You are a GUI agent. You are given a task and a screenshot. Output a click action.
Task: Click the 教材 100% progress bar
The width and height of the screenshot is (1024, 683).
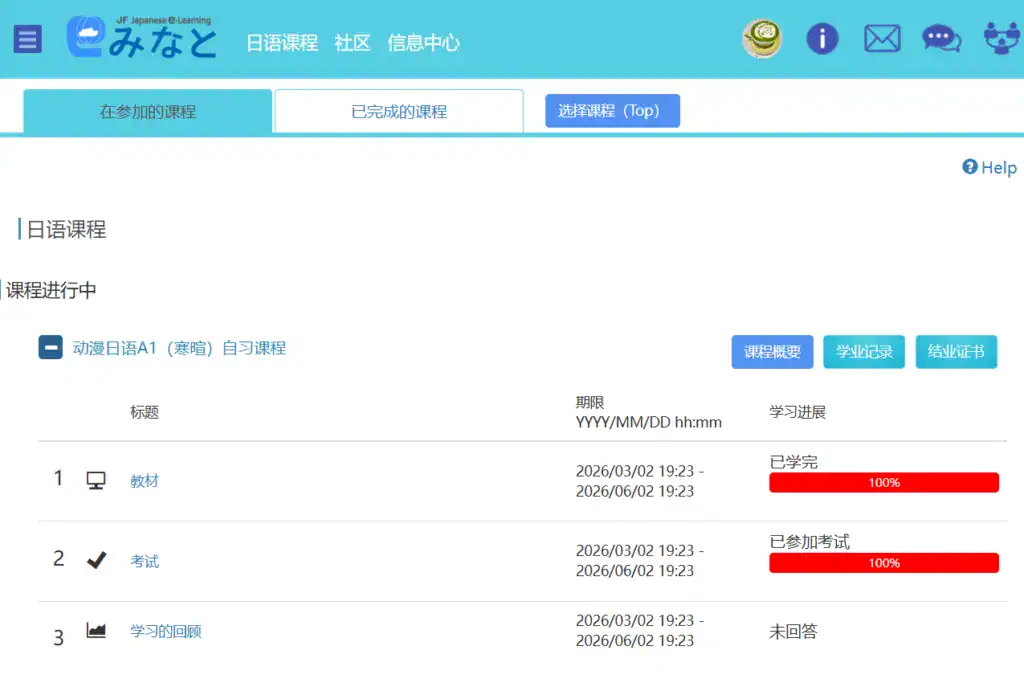pyautogui.click(x=883, y=483)
